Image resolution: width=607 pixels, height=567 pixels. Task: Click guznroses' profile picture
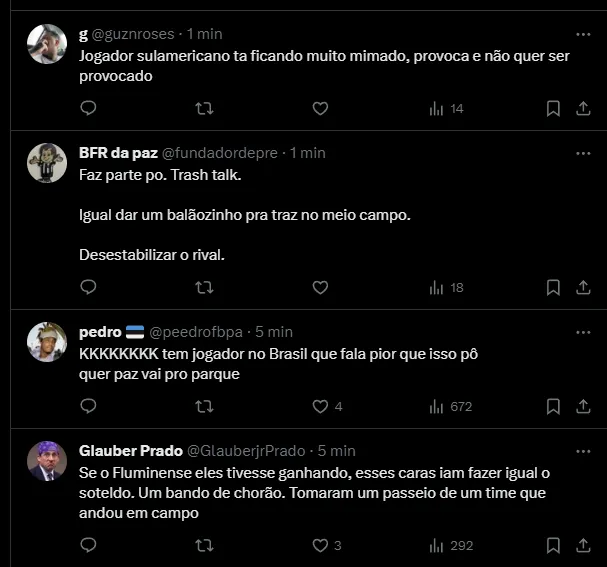[x=47, y=43]
